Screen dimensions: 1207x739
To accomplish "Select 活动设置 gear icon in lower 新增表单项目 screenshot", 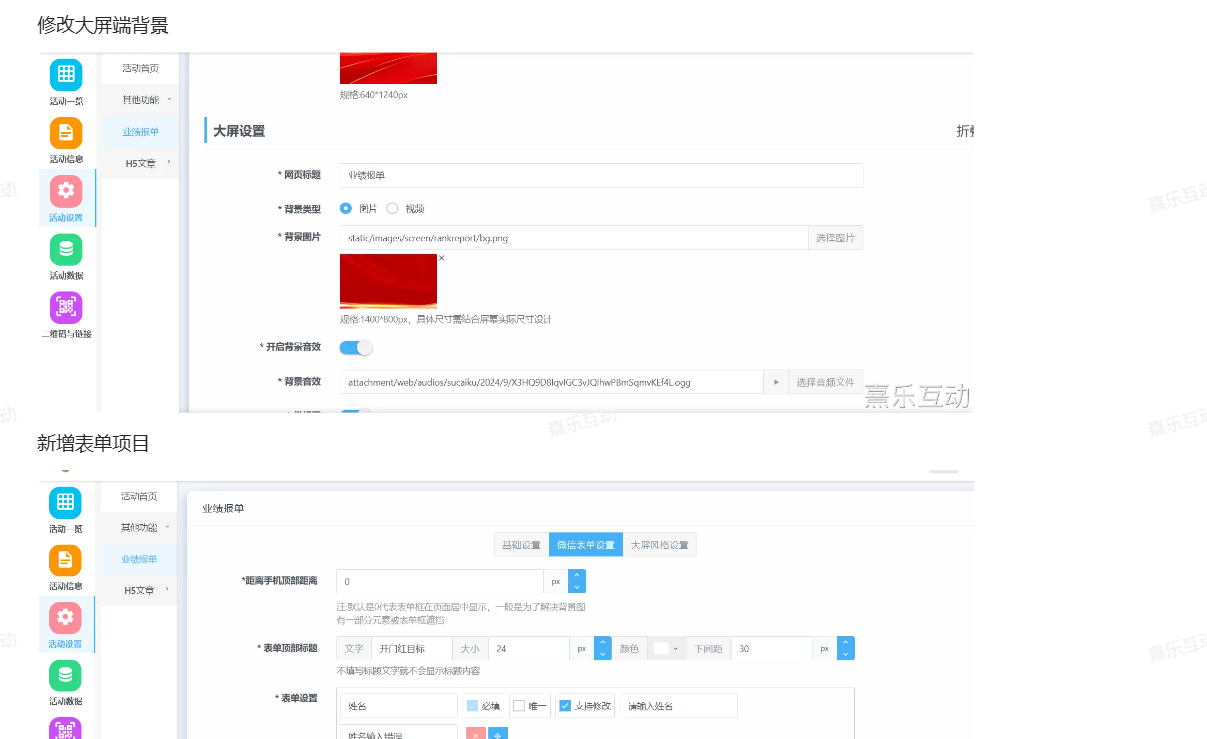I will click(65, 618).
